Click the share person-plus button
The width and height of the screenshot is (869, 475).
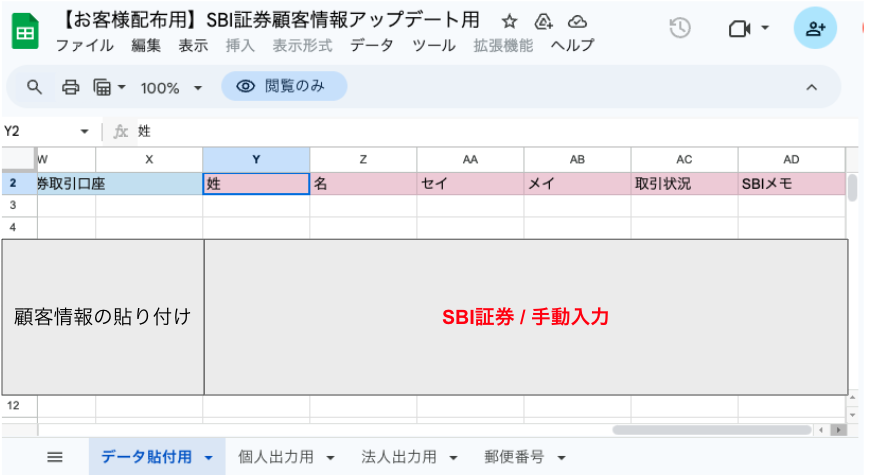[815, 28]
